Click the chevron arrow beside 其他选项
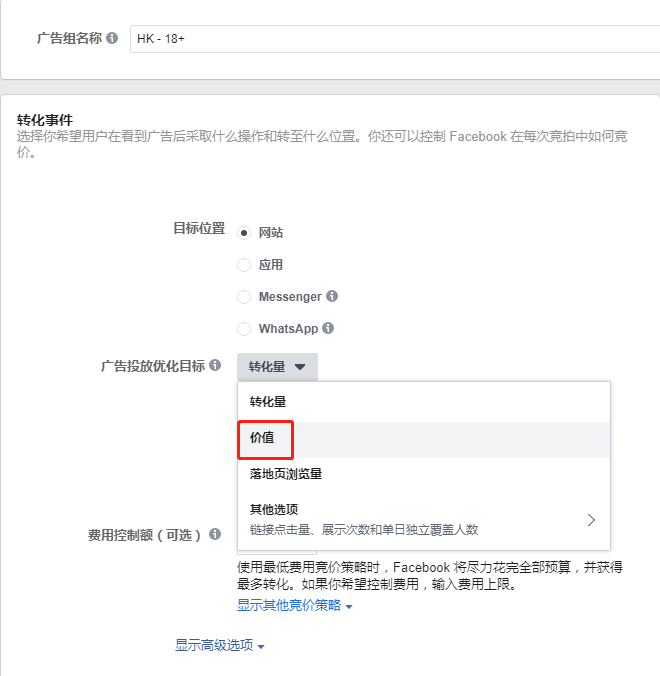660x676 pixels. click(591, 519)
